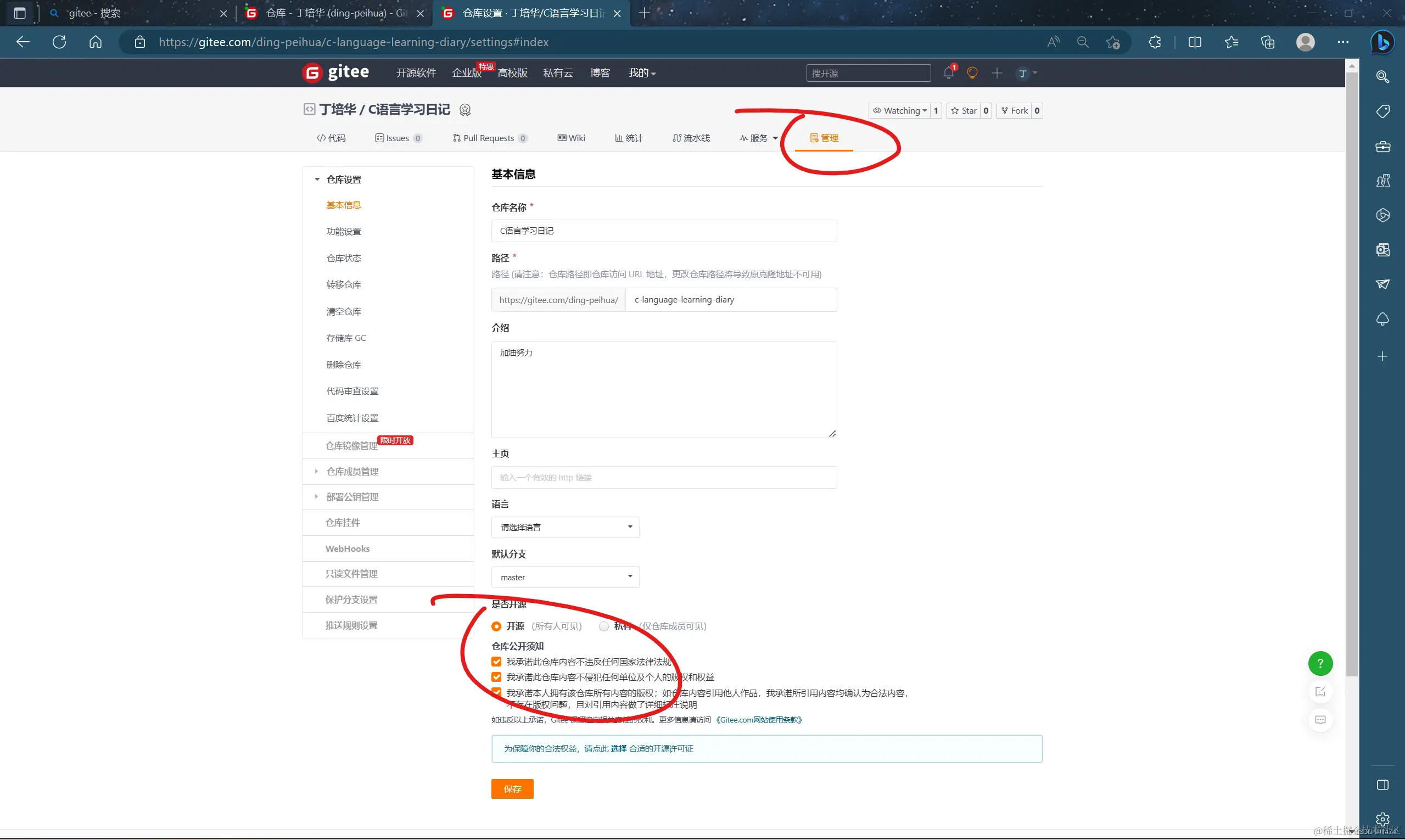Viewport: 1405px width, 840px height.
Task: Click the Gitee notification bell icon
Action: [948, 73]
